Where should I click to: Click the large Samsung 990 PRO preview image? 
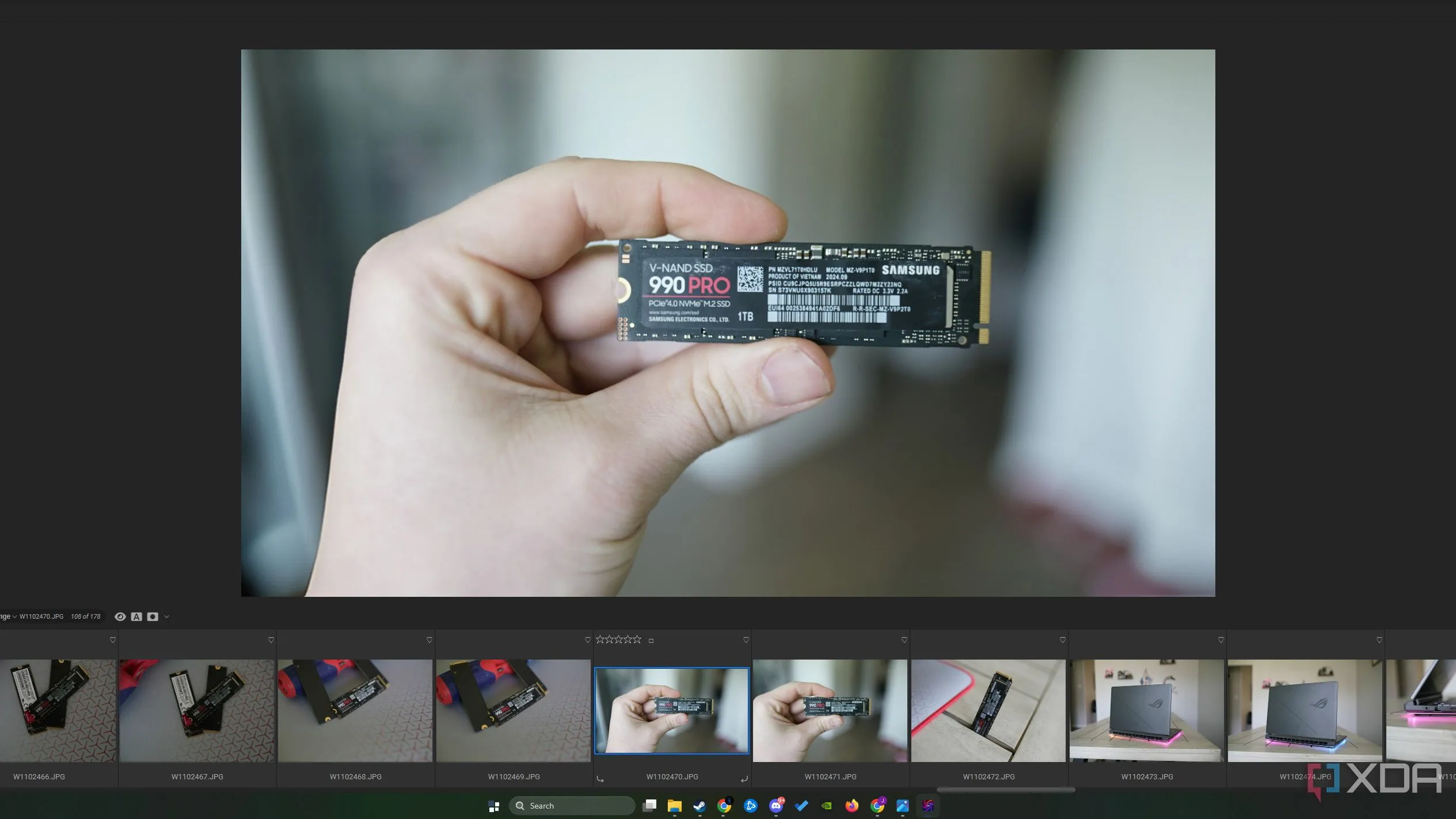point(728,323)
